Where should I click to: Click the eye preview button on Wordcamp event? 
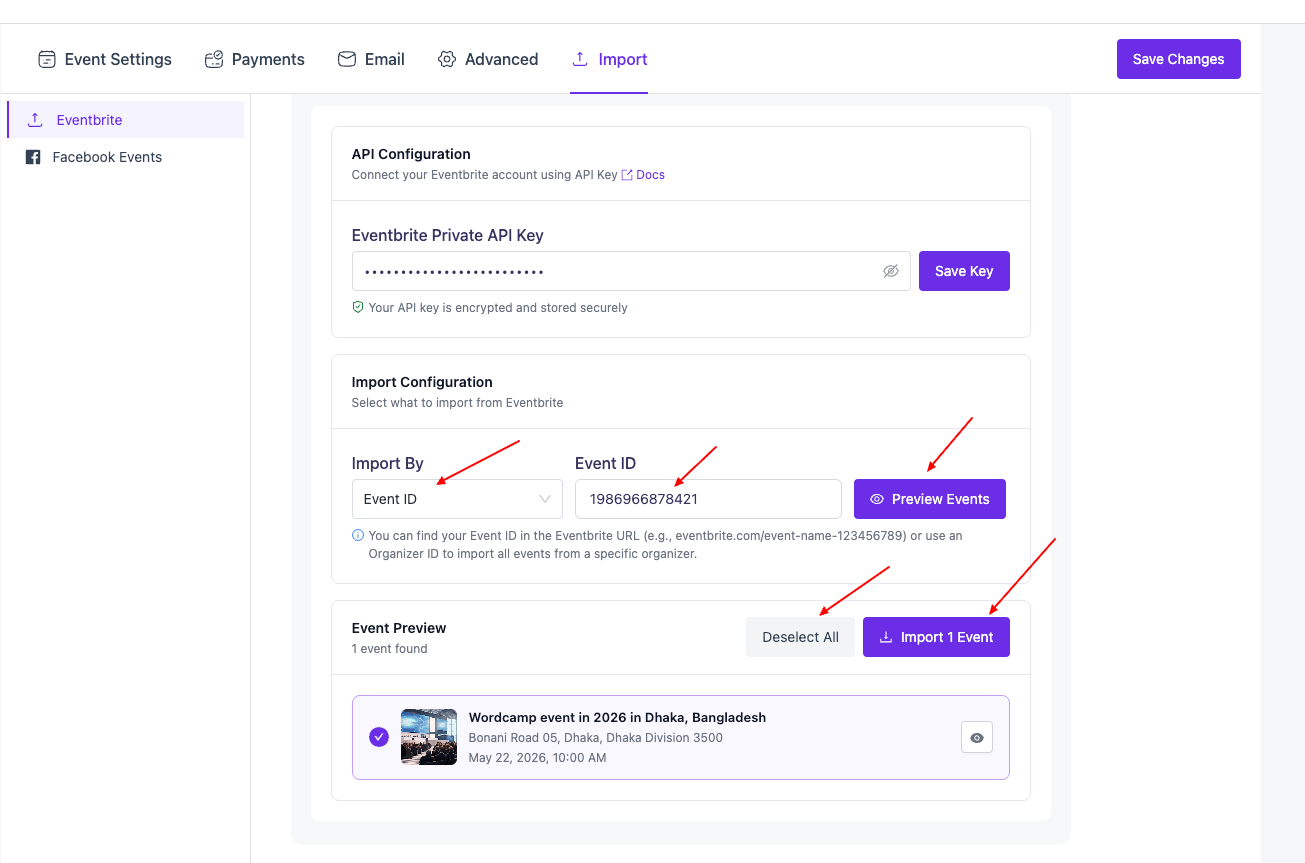(x=977, y=738)
